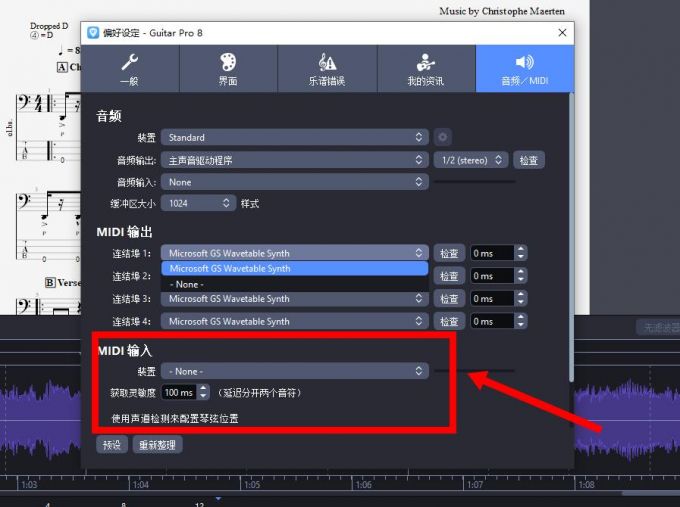This screenshot has height=507, width=680.
Task: Open the audio device gear settings
Action: pos(442,137)
